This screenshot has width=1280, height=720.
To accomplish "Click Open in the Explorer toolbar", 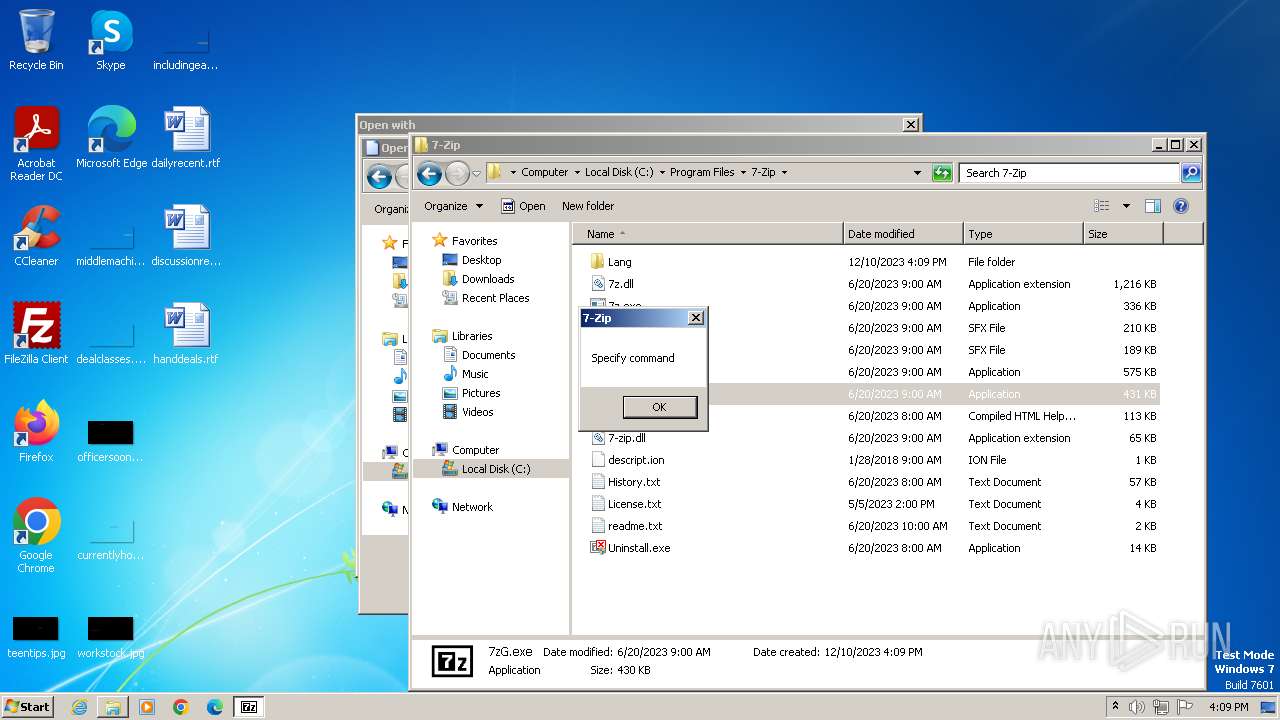I will click(523, 206).
